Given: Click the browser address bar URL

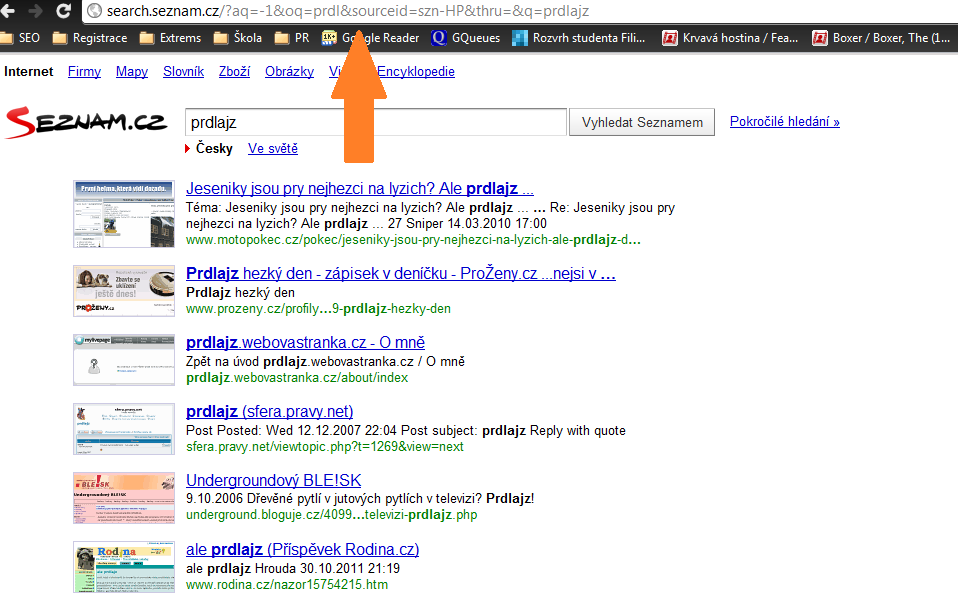Looking at the screenshot, I should pos(348,11).
